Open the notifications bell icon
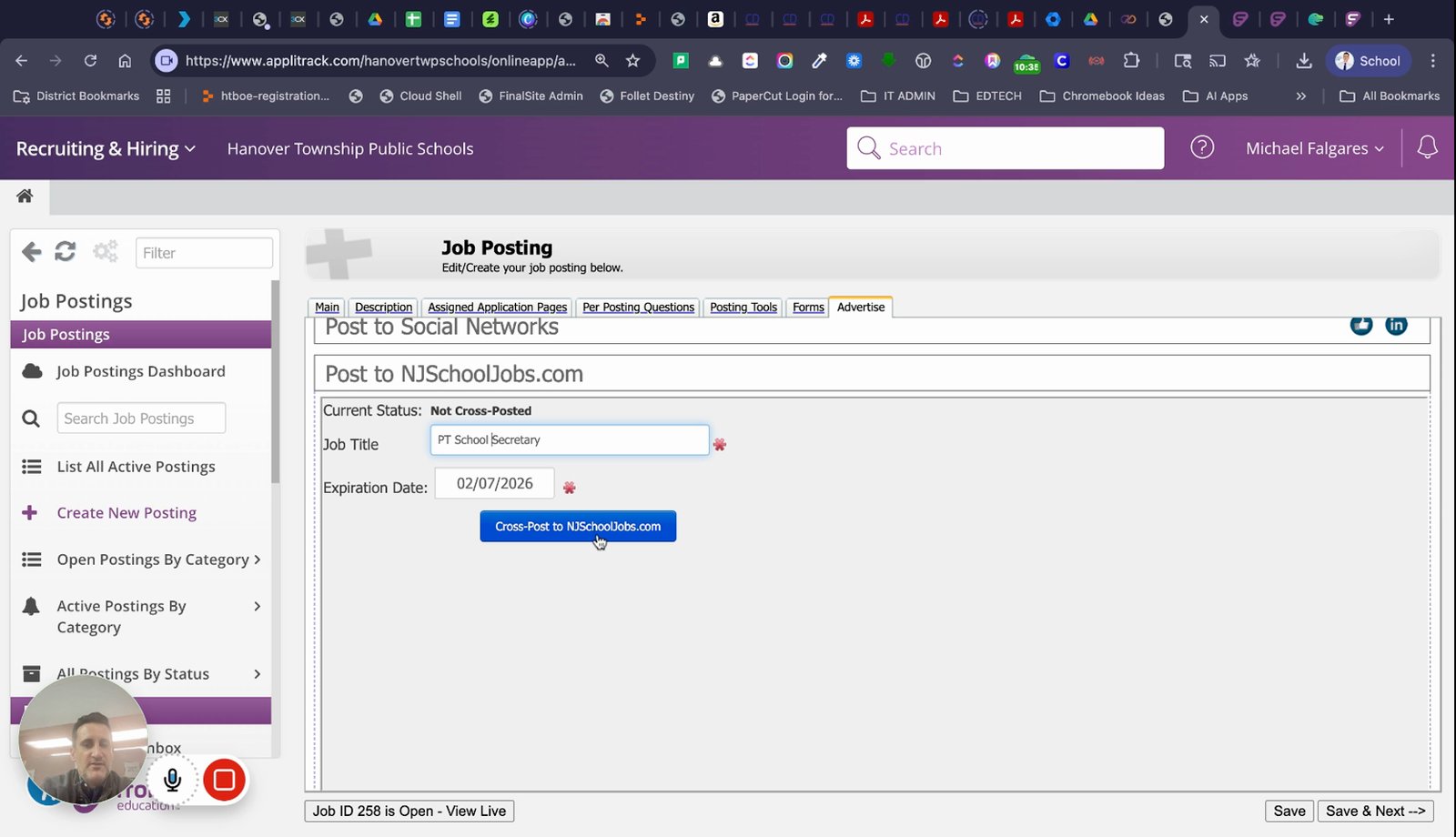Image resolution: width=1456 pixels, height=837 pixels. [1427, 147]
